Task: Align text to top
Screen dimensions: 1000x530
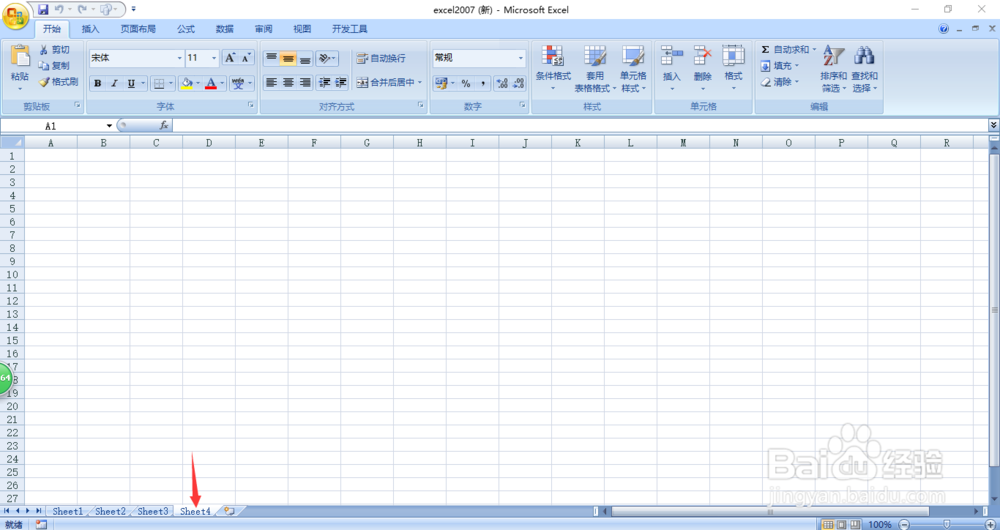Action: [271, 58]
